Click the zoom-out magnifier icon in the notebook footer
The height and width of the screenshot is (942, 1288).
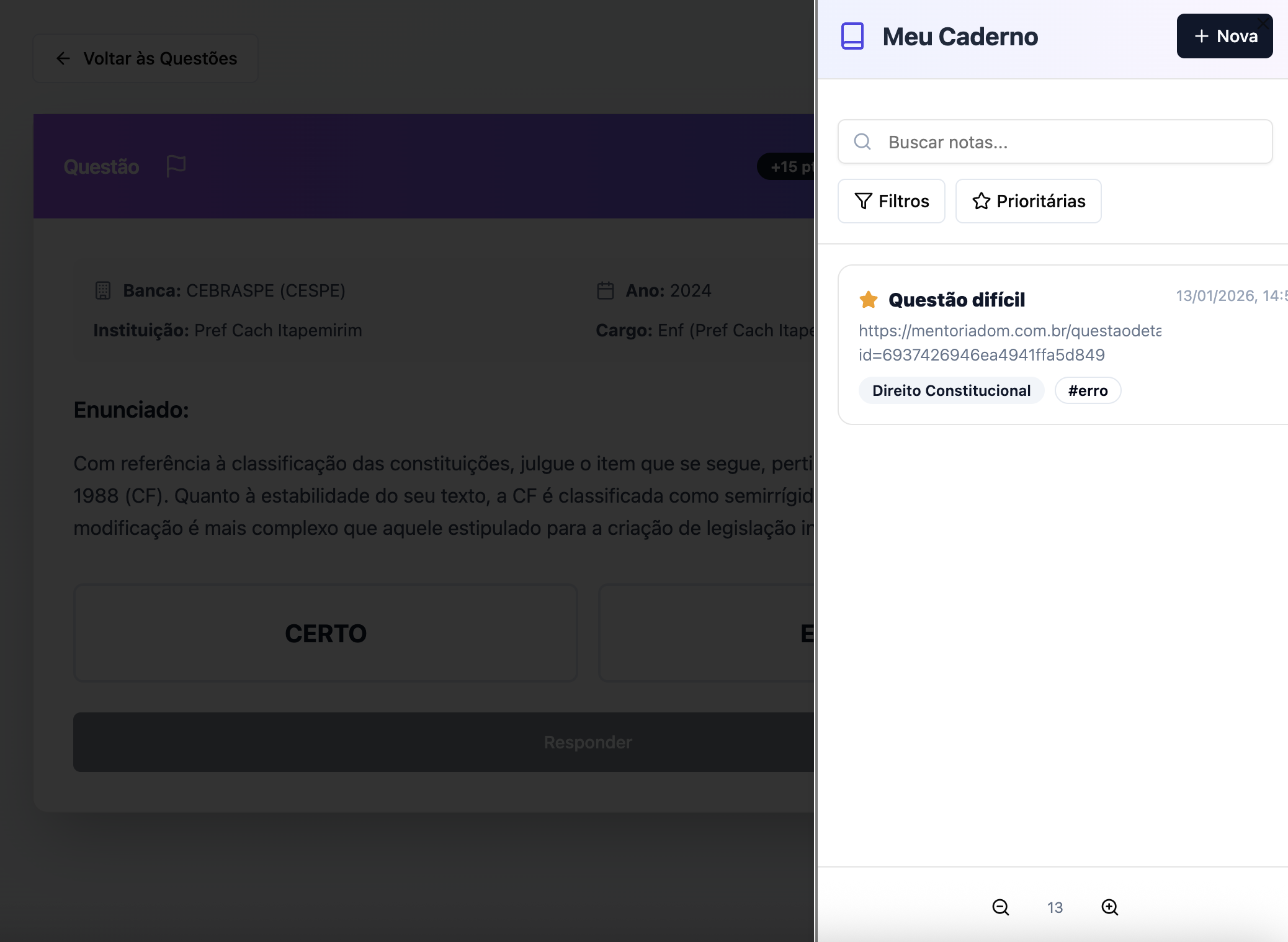[x=1000, y=907]
